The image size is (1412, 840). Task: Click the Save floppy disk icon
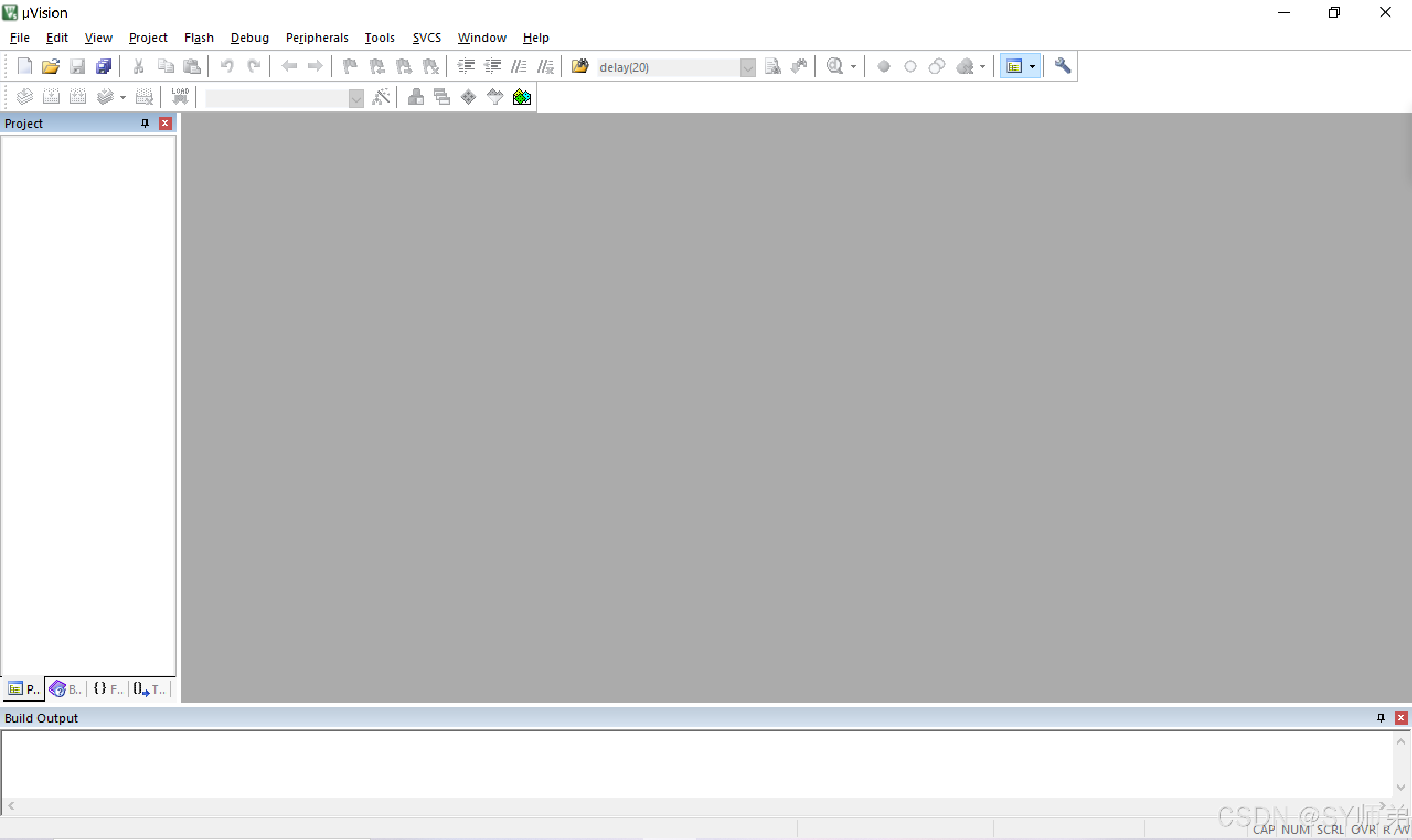tap(77, 66)
